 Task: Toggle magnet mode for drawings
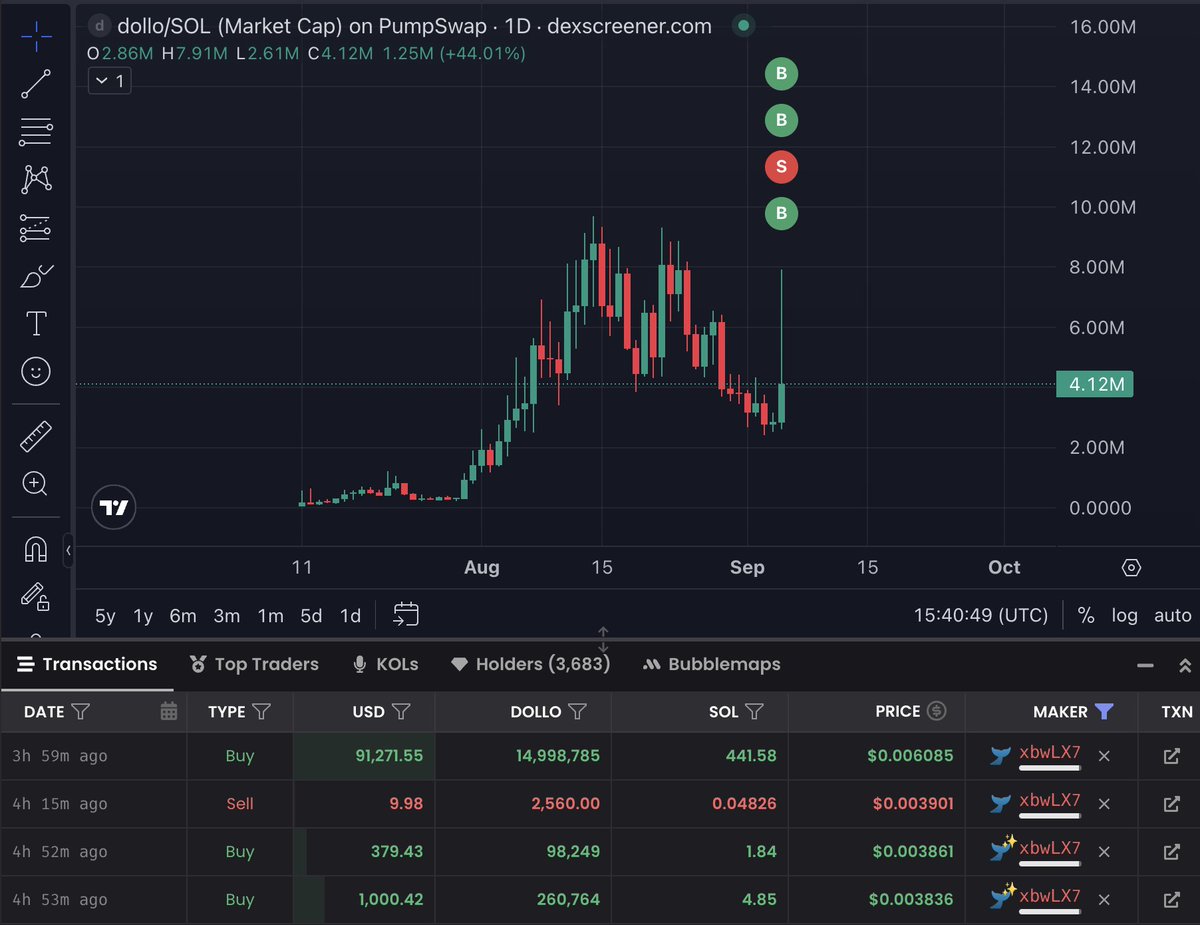click(36, 549)
